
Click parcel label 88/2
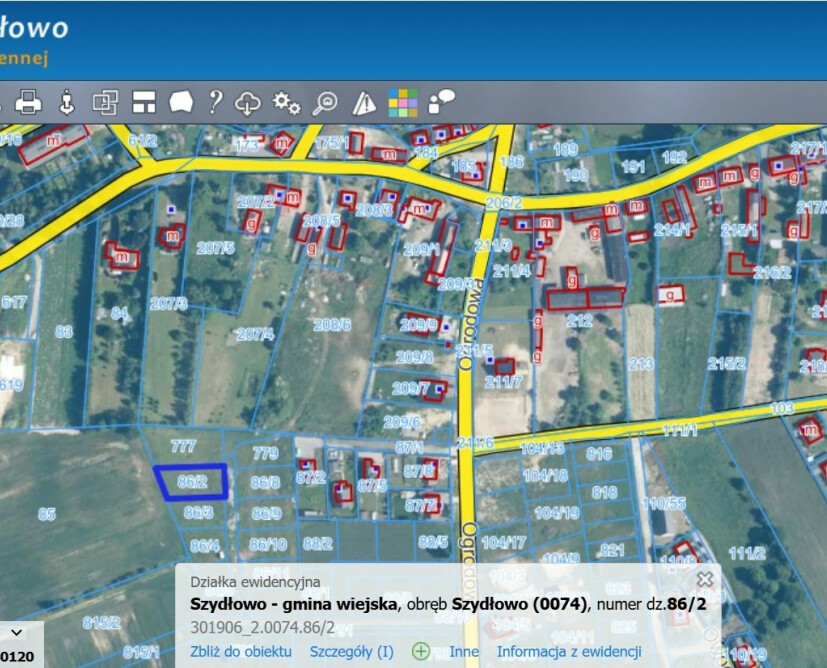[x=318, y=544]
